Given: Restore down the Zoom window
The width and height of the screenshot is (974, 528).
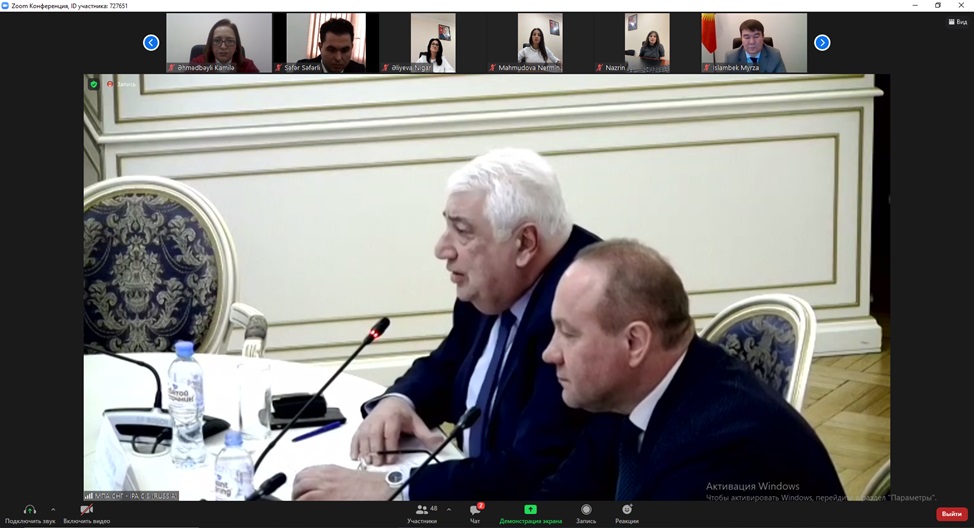Looking at the screenshot, I should (x=938, y=6).
